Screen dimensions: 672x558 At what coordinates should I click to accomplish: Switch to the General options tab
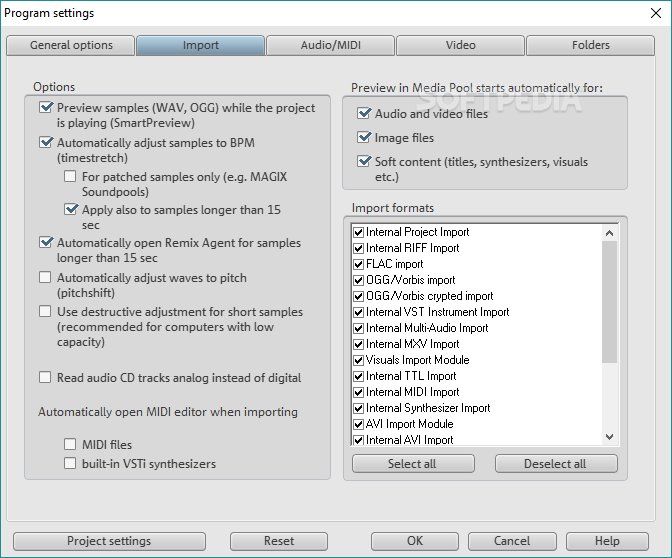pos(71,45)
